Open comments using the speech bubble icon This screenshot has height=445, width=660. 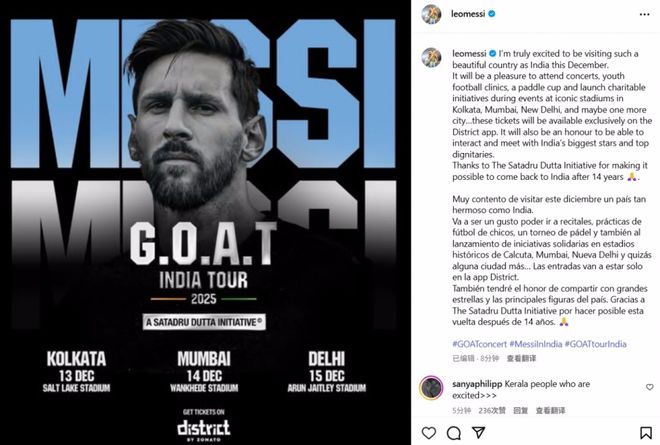click(453, 433)
